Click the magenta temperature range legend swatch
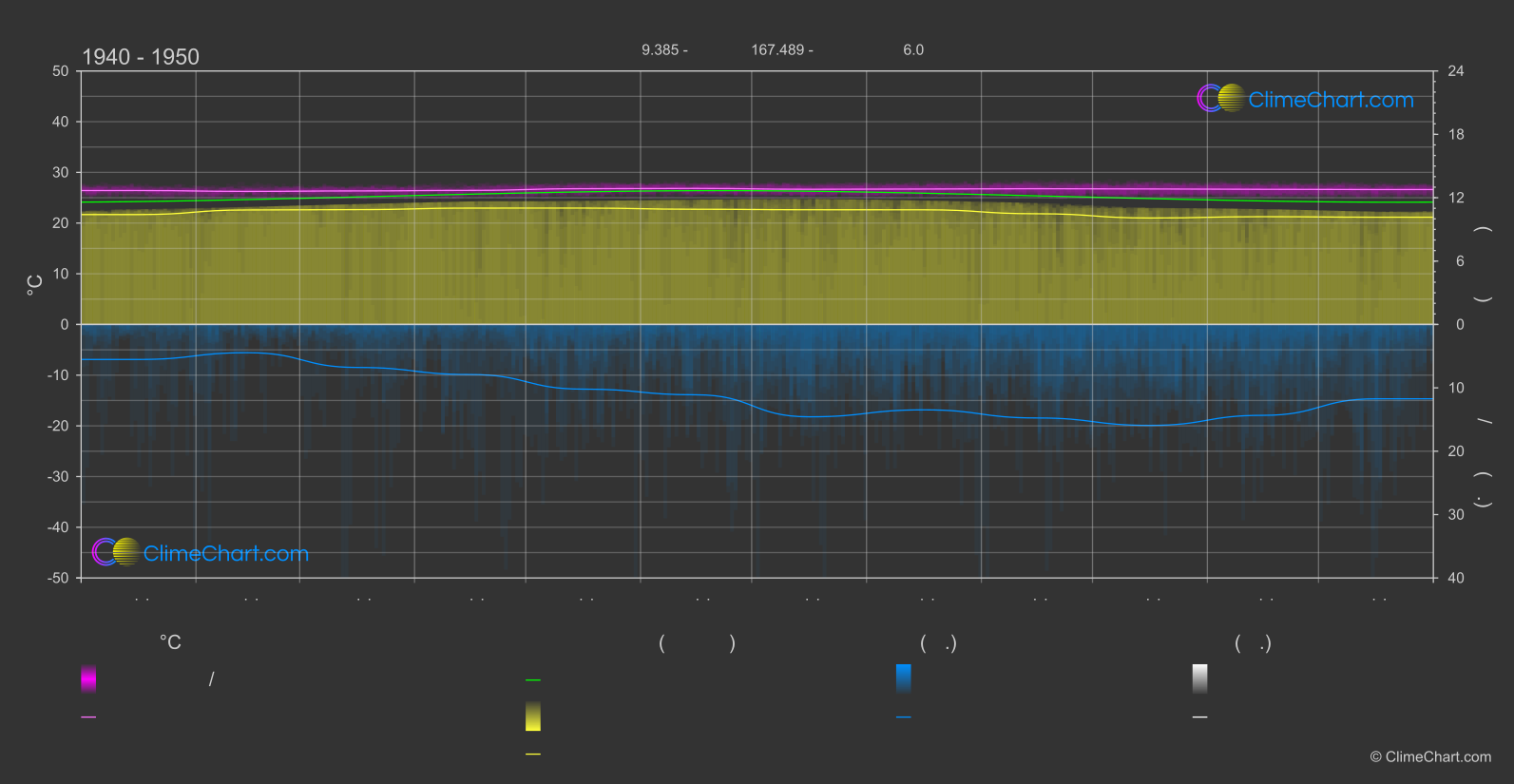This screenshot has height=784, width=1514. click(88, 679)
